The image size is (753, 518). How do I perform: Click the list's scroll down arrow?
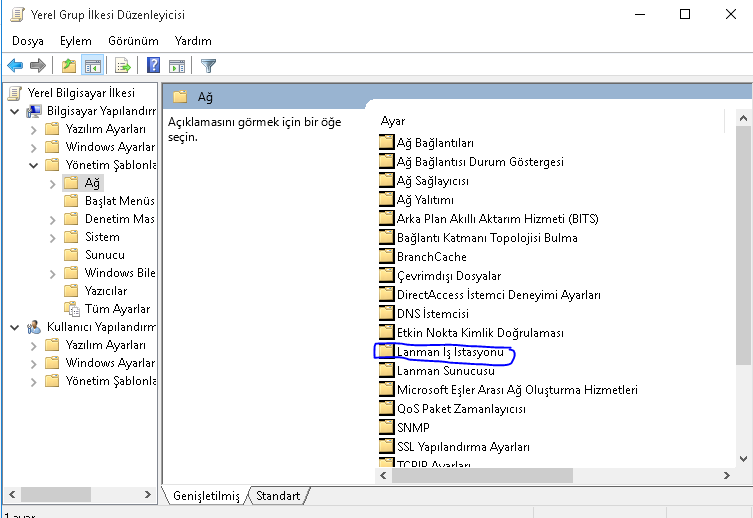point(743,459)
